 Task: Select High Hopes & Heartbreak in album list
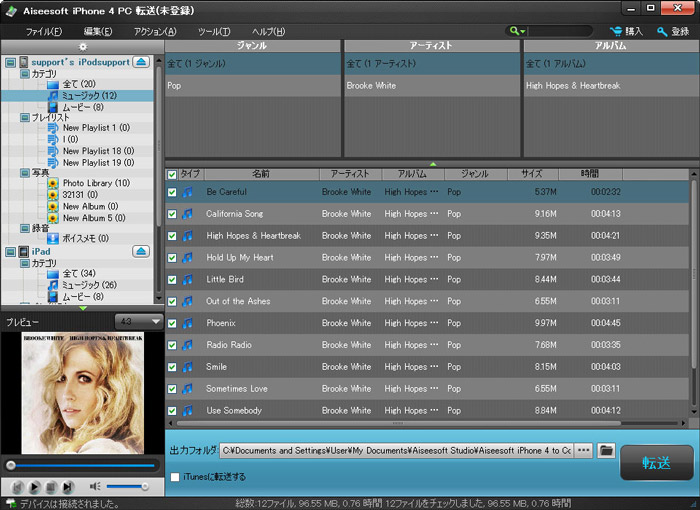[612, 85]
